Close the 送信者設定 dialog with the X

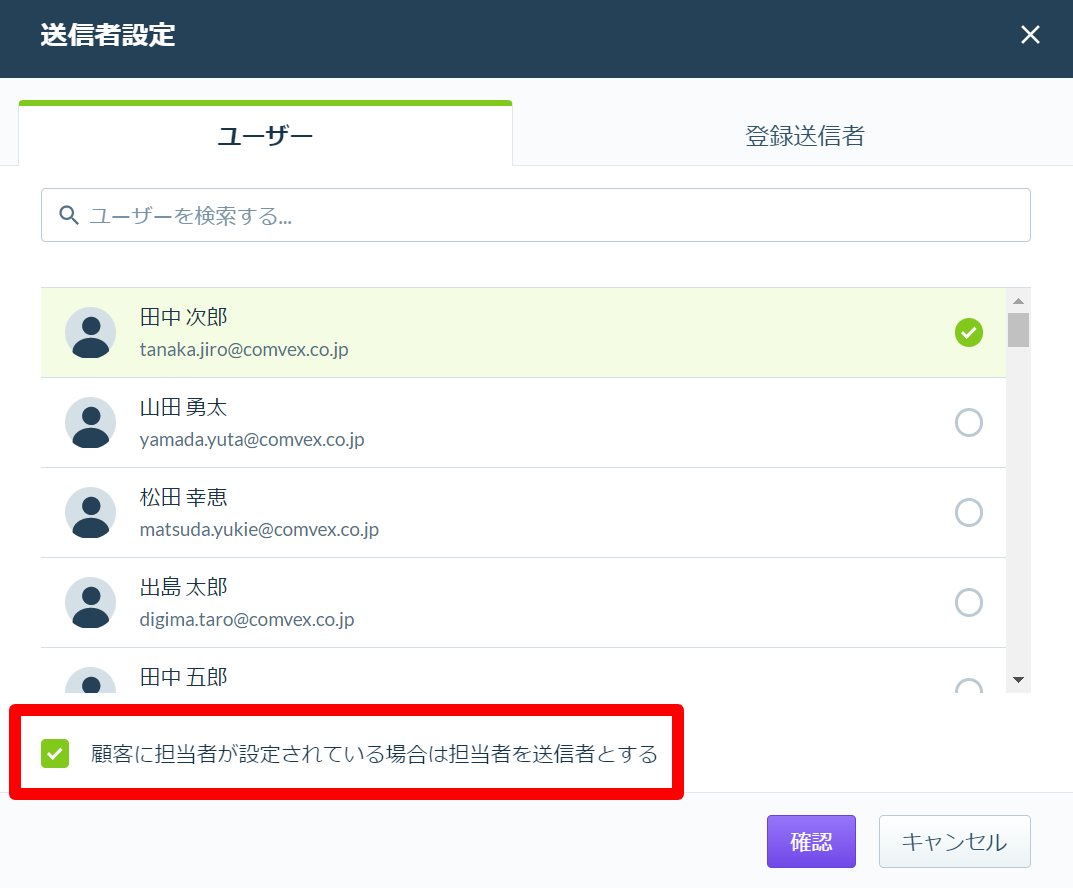(x=1030, y=35)
